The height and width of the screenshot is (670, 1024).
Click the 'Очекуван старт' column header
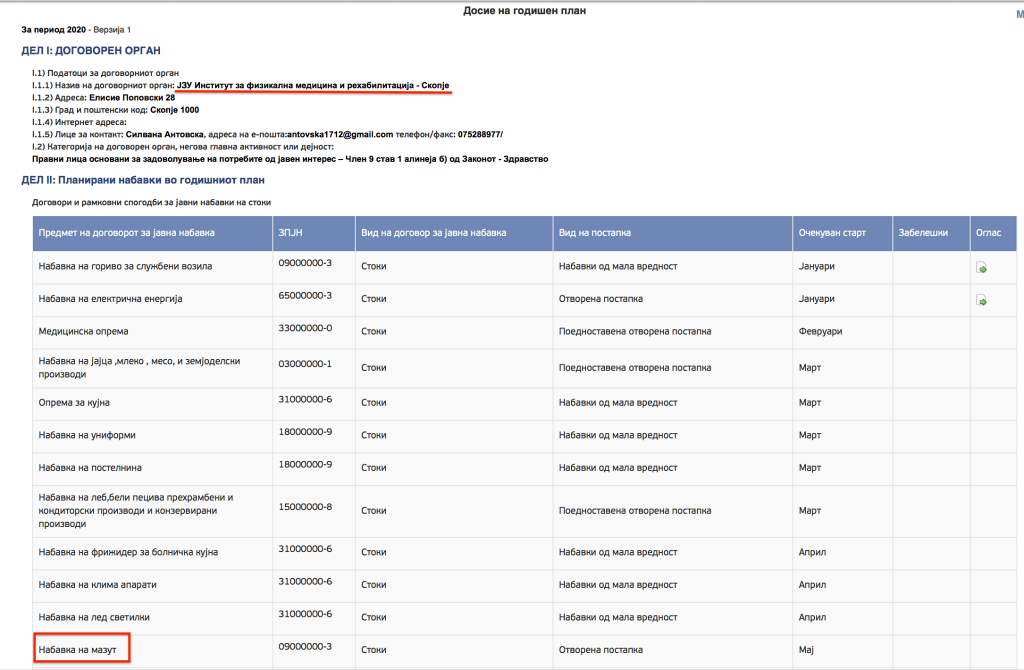point(842,233)
